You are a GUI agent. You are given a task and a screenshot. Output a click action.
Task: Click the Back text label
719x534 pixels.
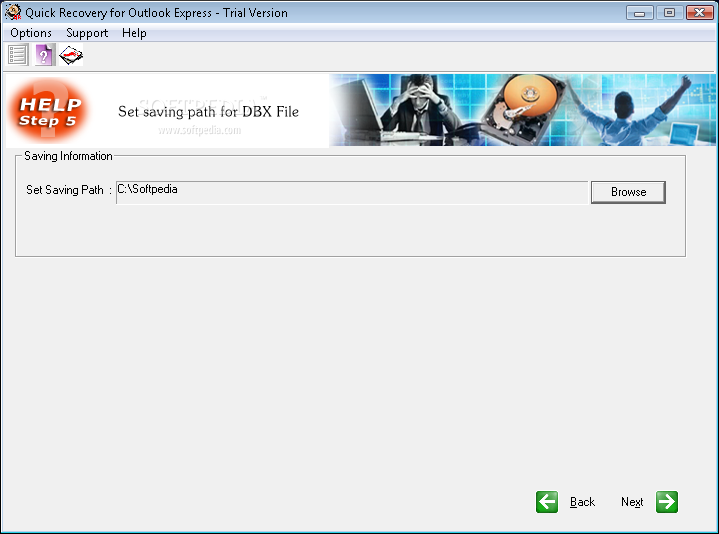click(x=582, y=502)
